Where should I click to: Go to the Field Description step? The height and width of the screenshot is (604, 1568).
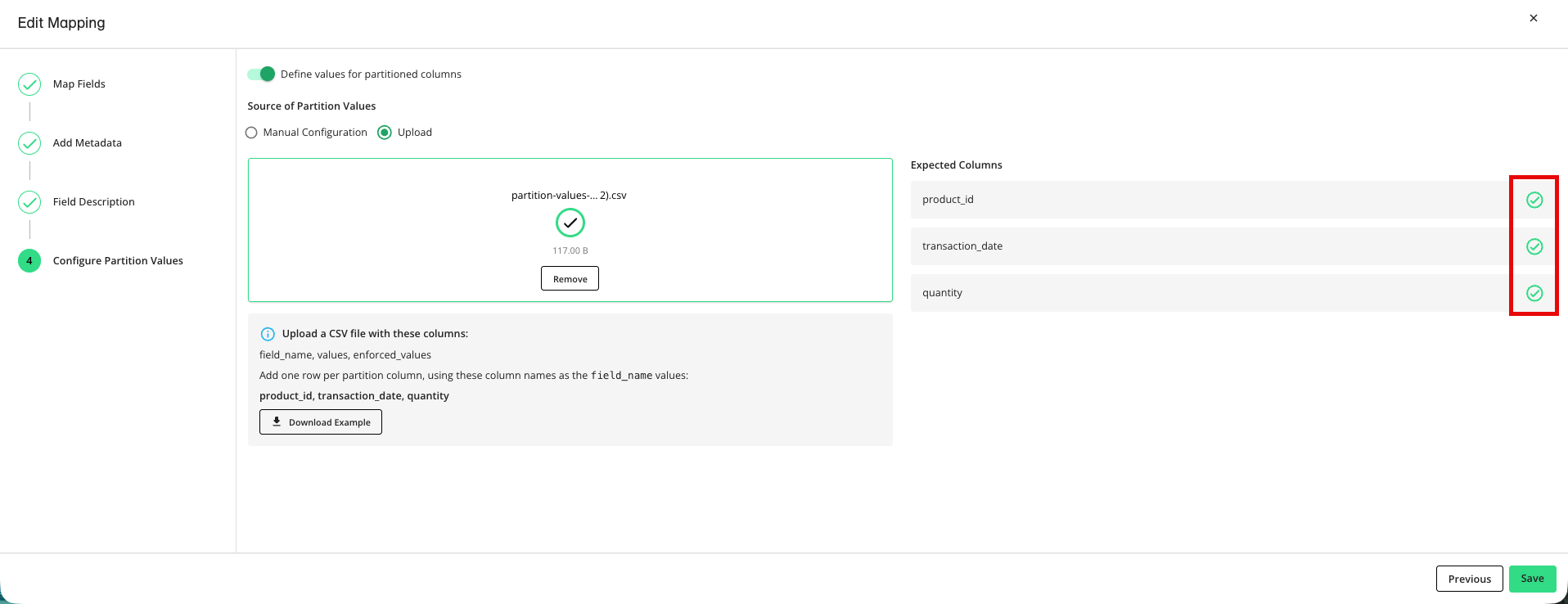[x=94, y=202]
